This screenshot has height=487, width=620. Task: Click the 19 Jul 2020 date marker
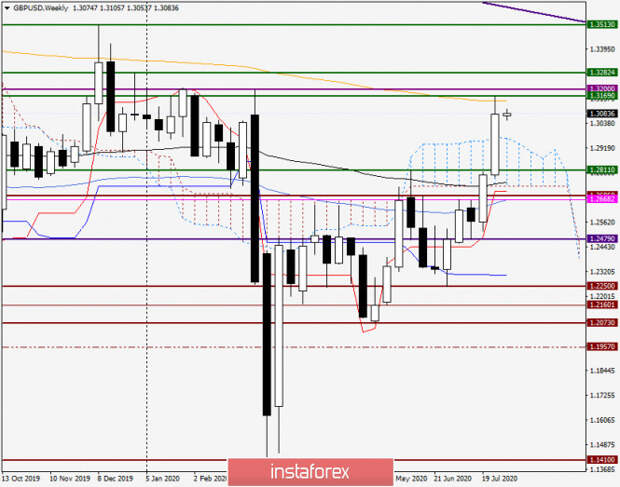coord(499,479)
